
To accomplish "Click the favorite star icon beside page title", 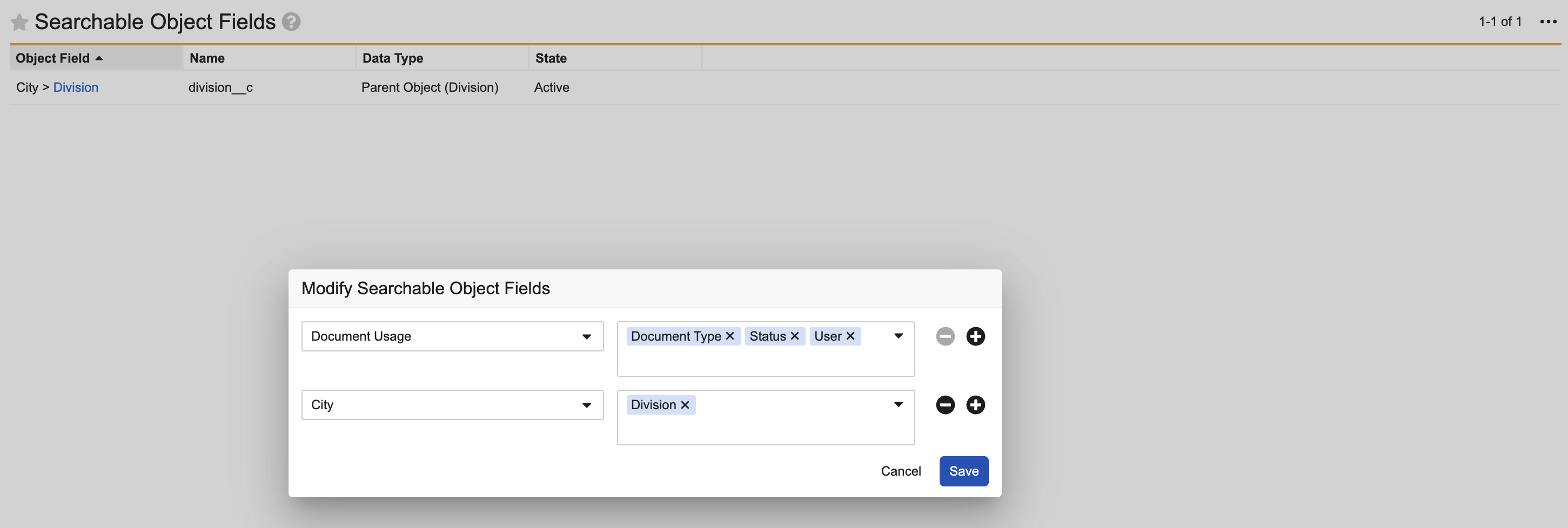I will (19, 23).
